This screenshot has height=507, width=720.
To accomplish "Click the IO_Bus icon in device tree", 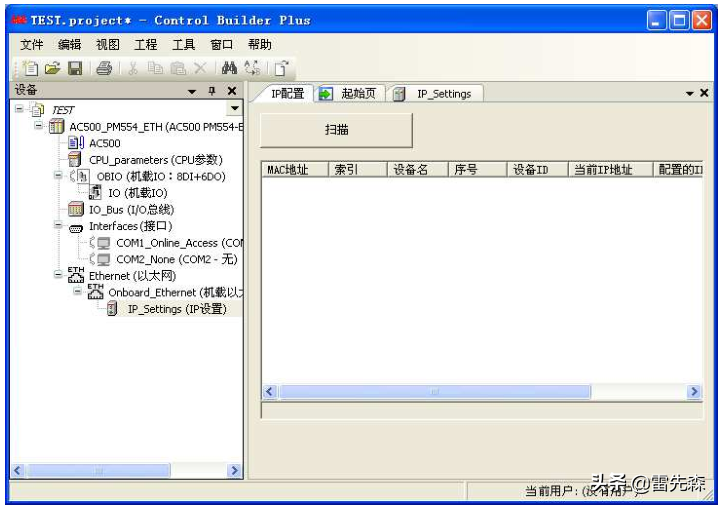I will click(x=76, y=210).
